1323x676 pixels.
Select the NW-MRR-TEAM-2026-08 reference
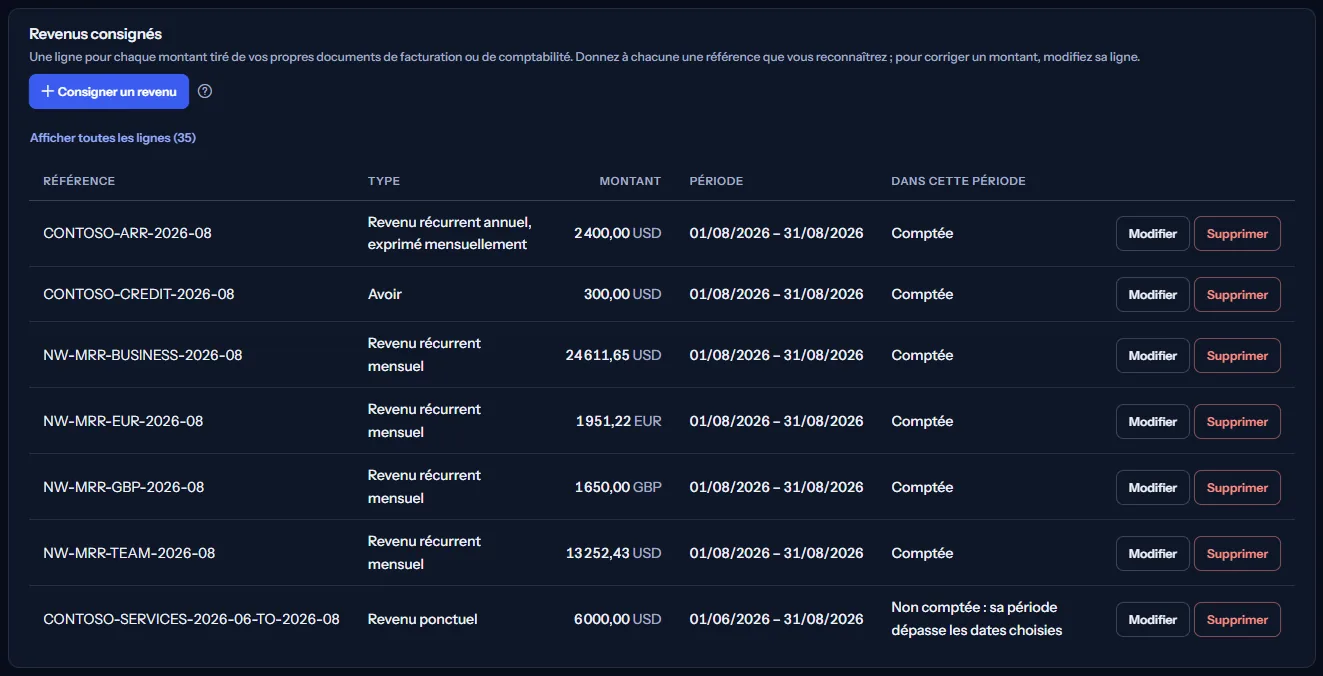point(129,553)
